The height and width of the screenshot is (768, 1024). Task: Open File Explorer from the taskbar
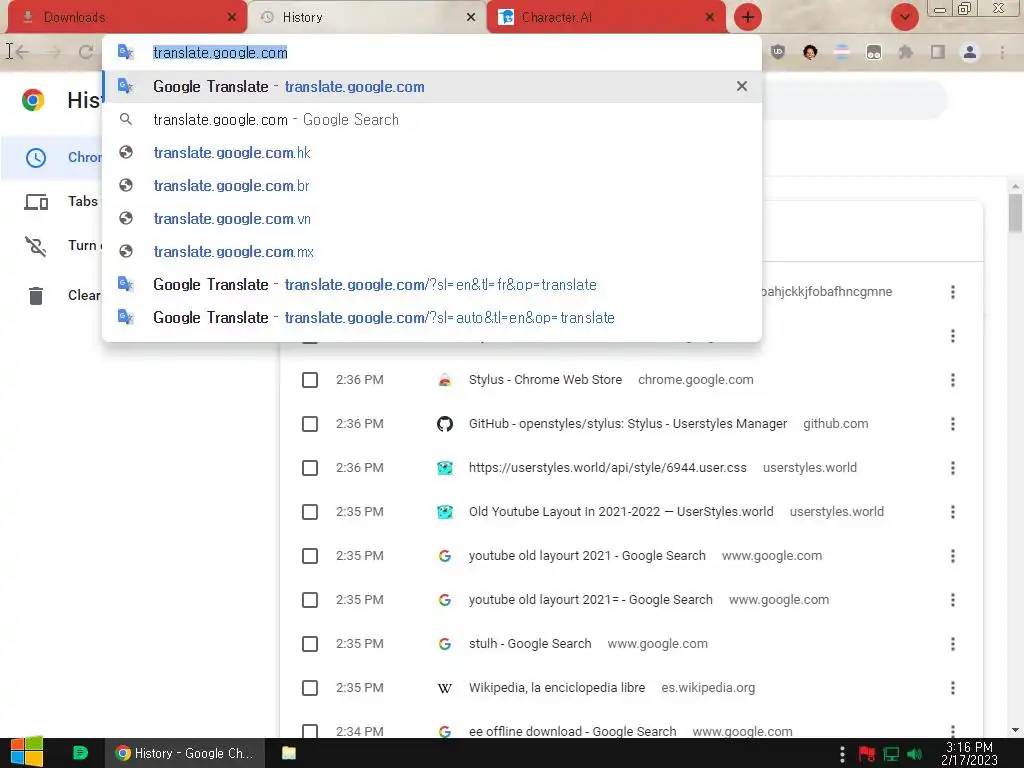[288, 753]
